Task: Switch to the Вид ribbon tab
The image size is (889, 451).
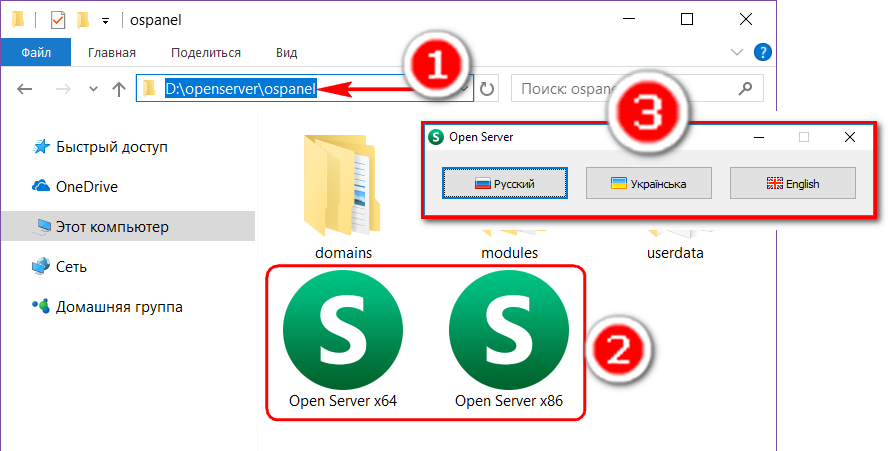Action: (286, 53)
